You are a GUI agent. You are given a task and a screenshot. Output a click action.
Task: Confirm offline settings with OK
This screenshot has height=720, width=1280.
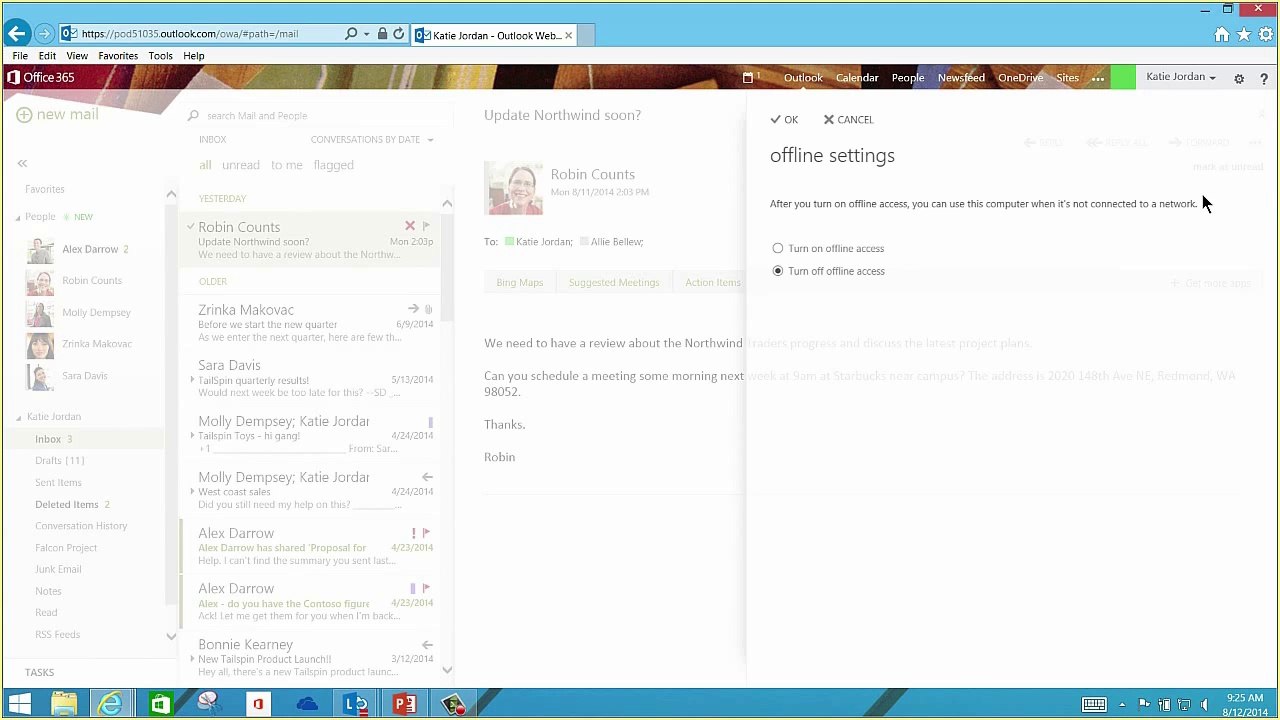click(x=784, y=119)
